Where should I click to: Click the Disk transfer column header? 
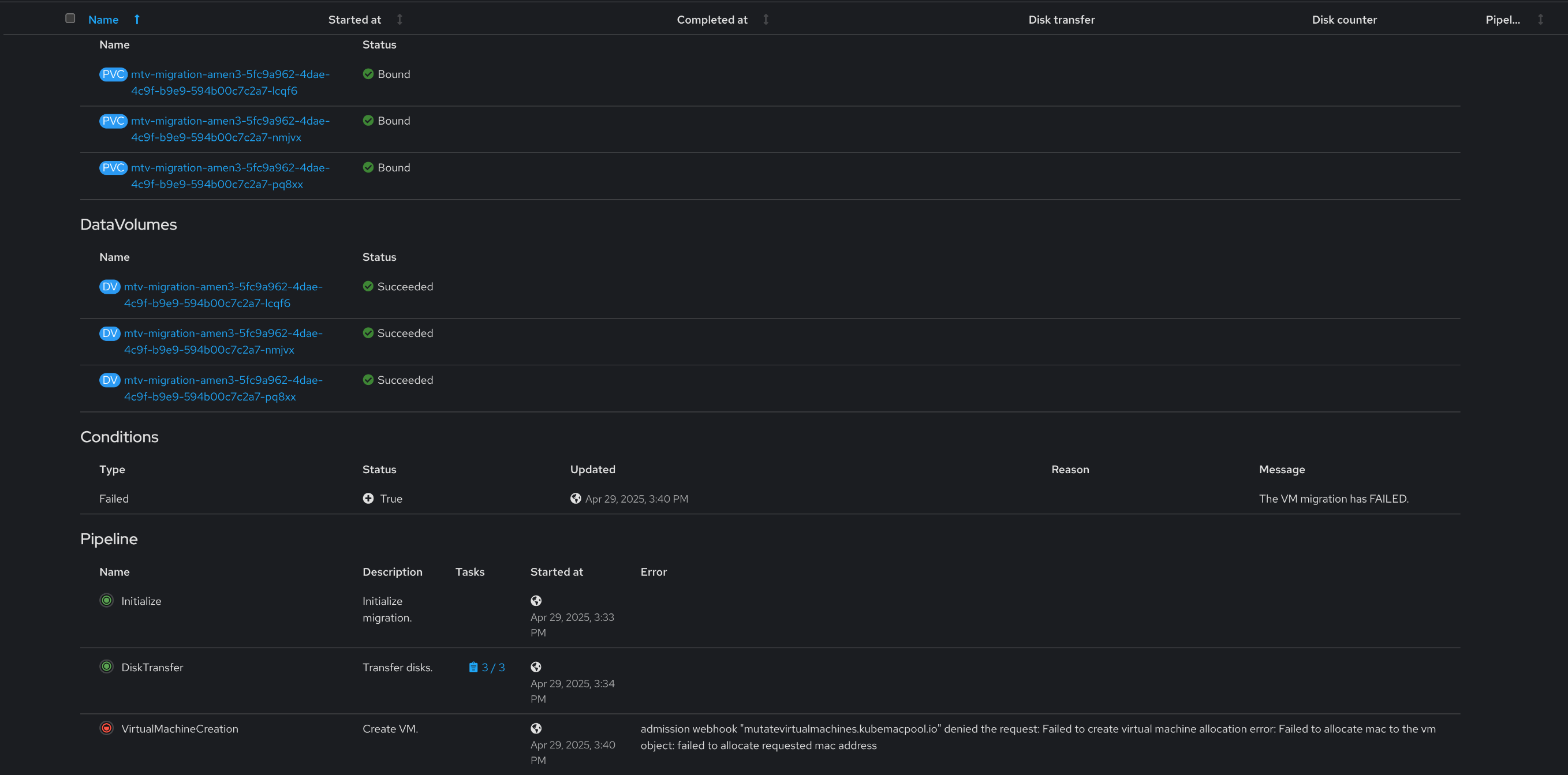[x=1061, y=20]
